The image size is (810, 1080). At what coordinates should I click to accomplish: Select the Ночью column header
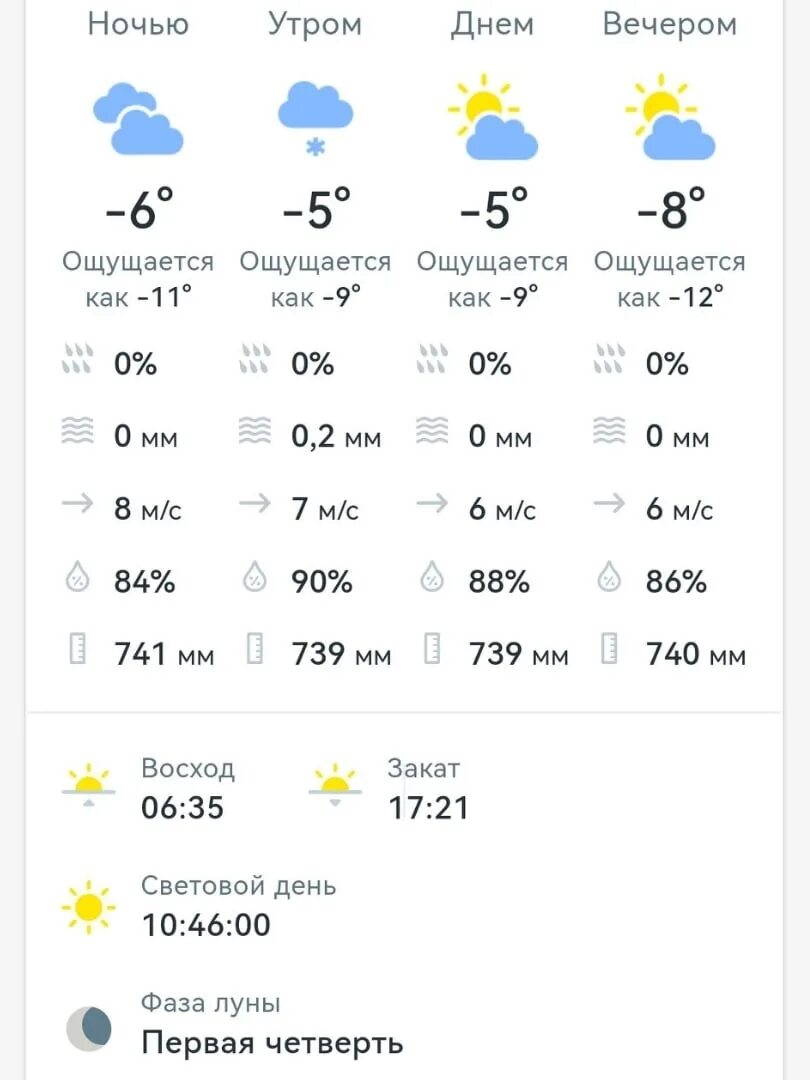(138, 24)
